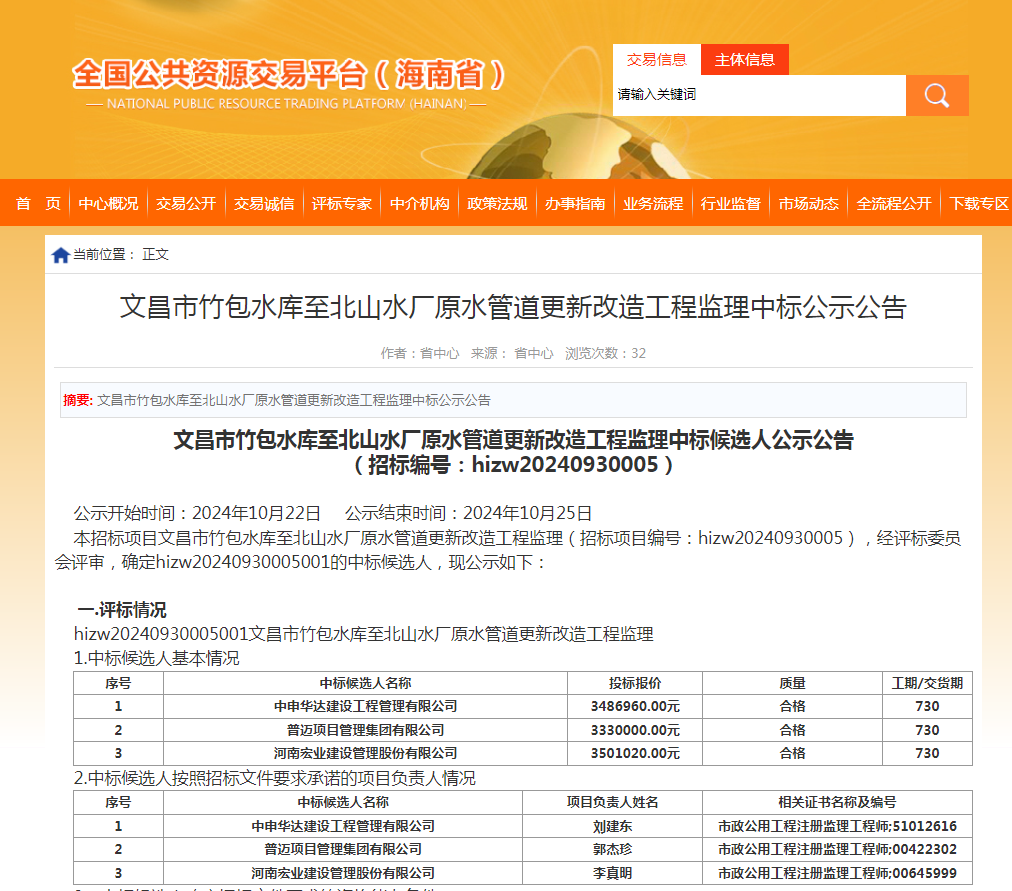
Task: Open the 交易诚信 navigation item
Action: tap(264, 203)
